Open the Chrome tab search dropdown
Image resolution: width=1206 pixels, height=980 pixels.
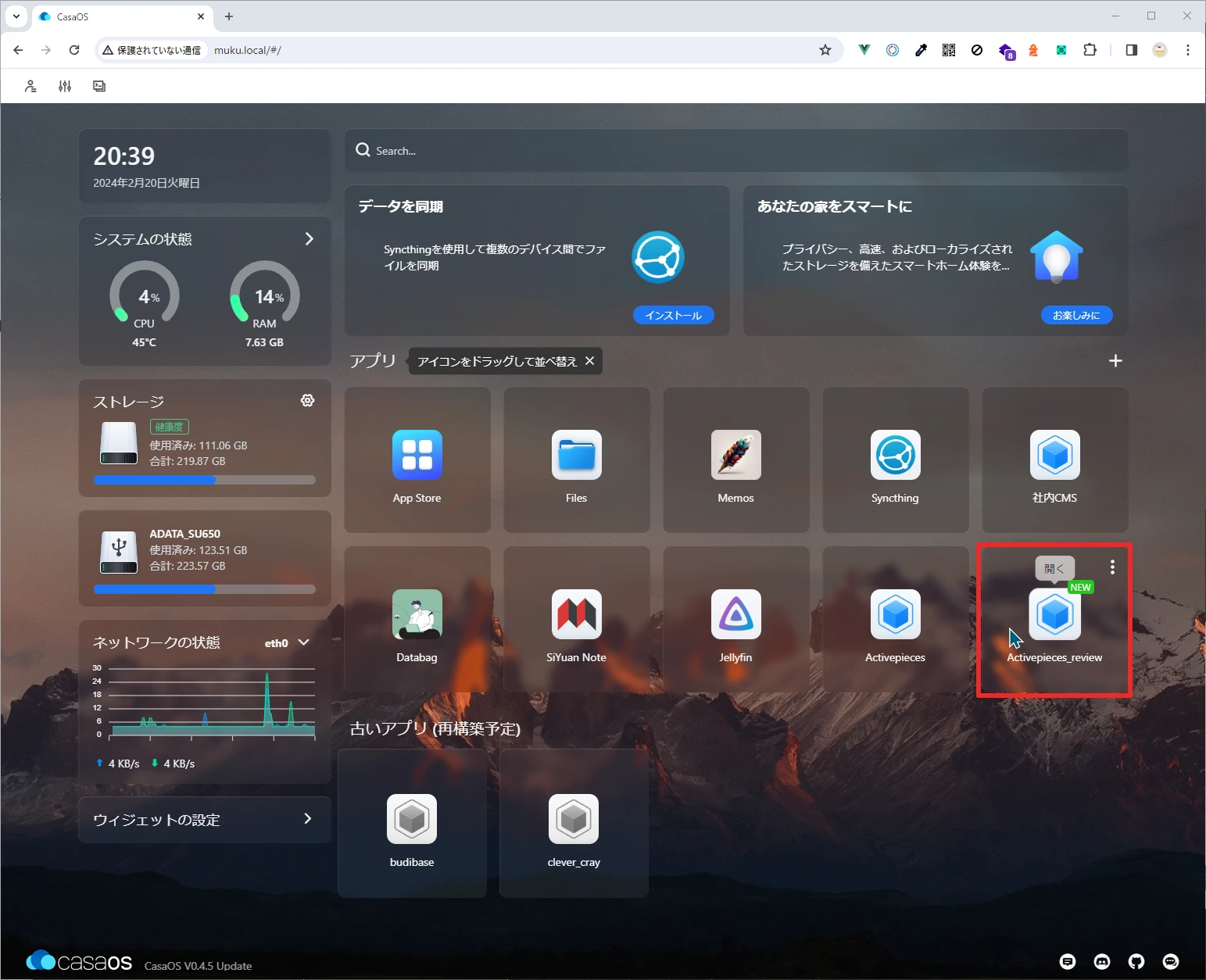tap(16, 16)
